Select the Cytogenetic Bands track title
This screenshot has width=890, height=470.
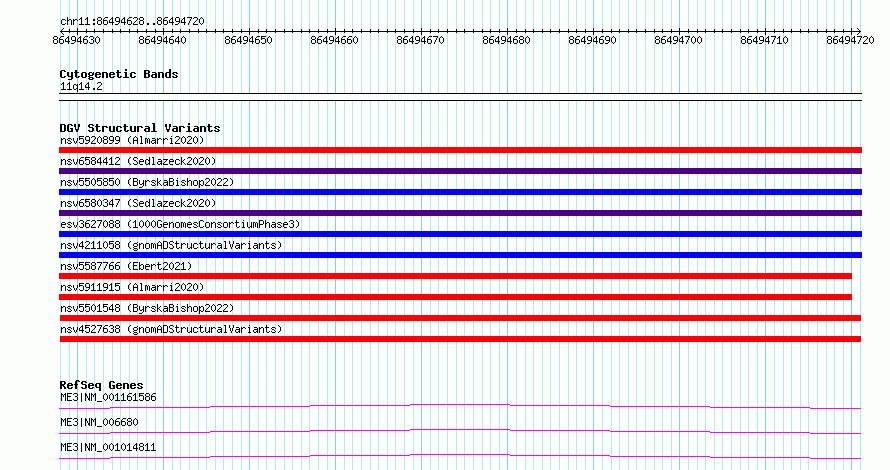tap(119, 74)
